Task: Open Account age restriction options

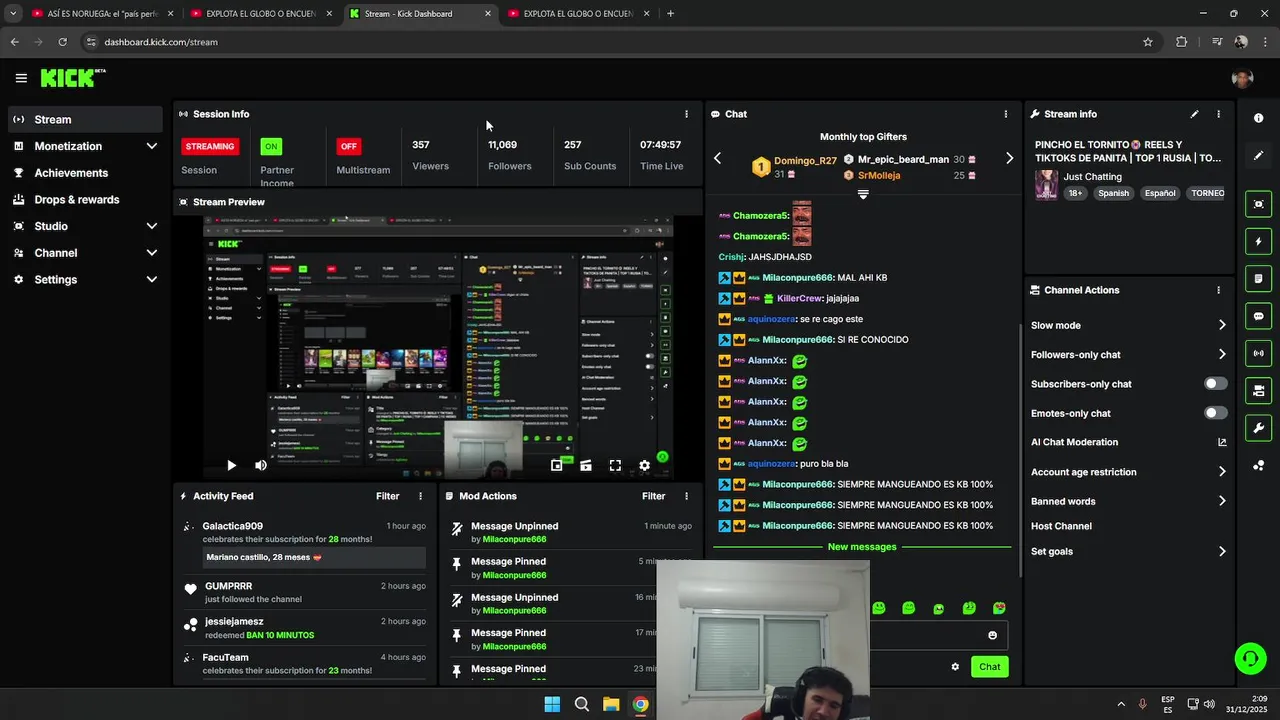Action: (1128, 472)
